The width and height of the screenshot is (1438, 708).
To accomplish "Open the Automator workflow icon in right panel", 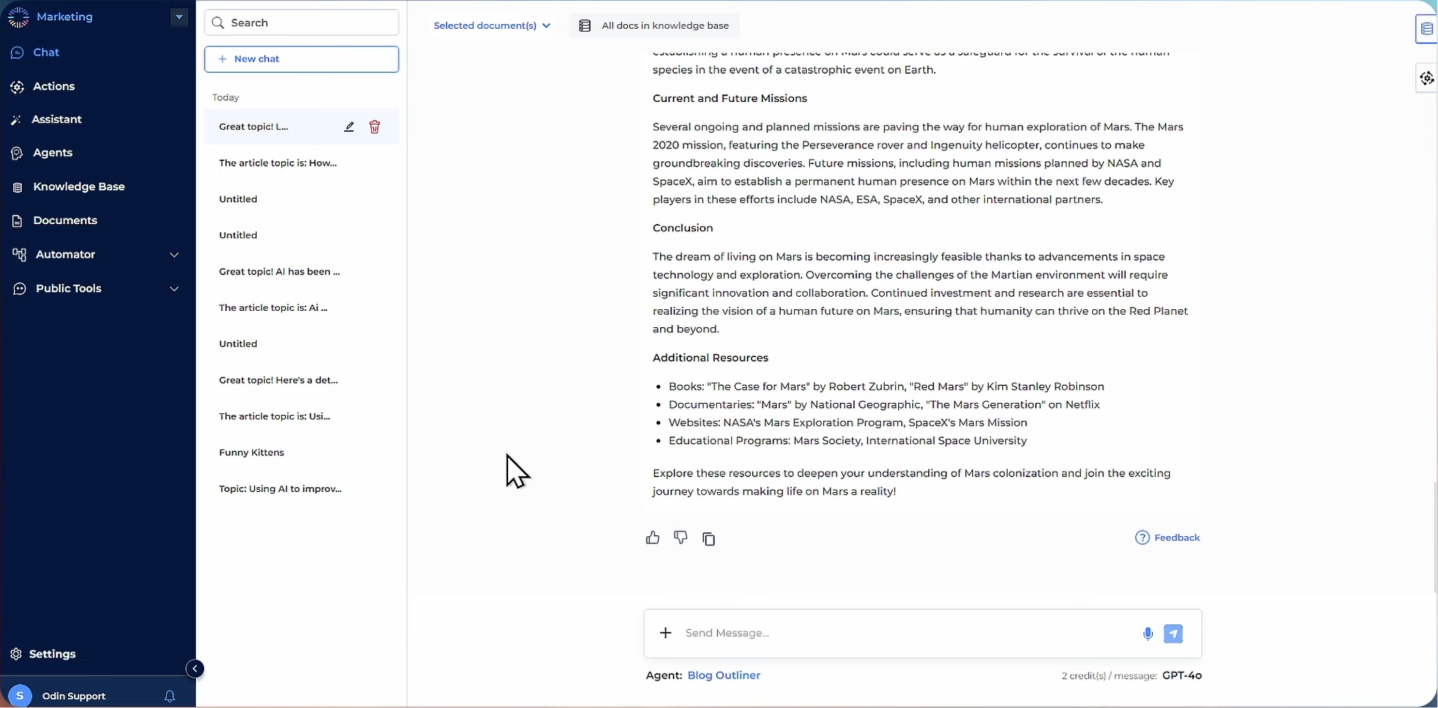I will [1426, 77].
